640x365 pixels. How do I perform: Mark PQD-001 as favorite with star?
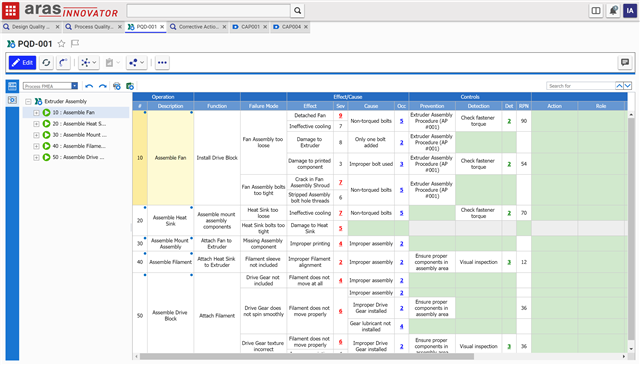[61, 44]
